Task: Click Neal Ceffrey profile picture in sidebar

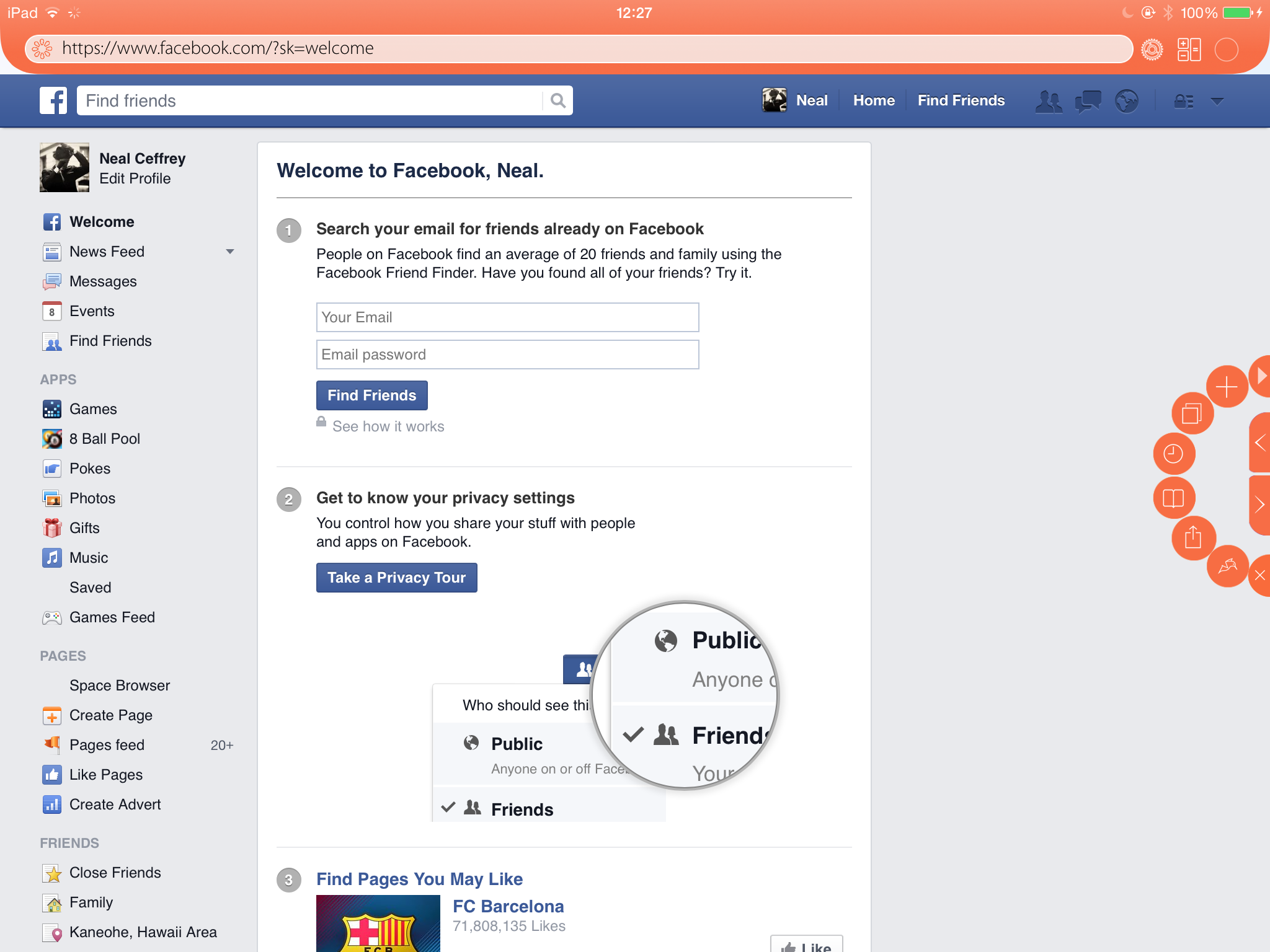Action: (64, 167)
